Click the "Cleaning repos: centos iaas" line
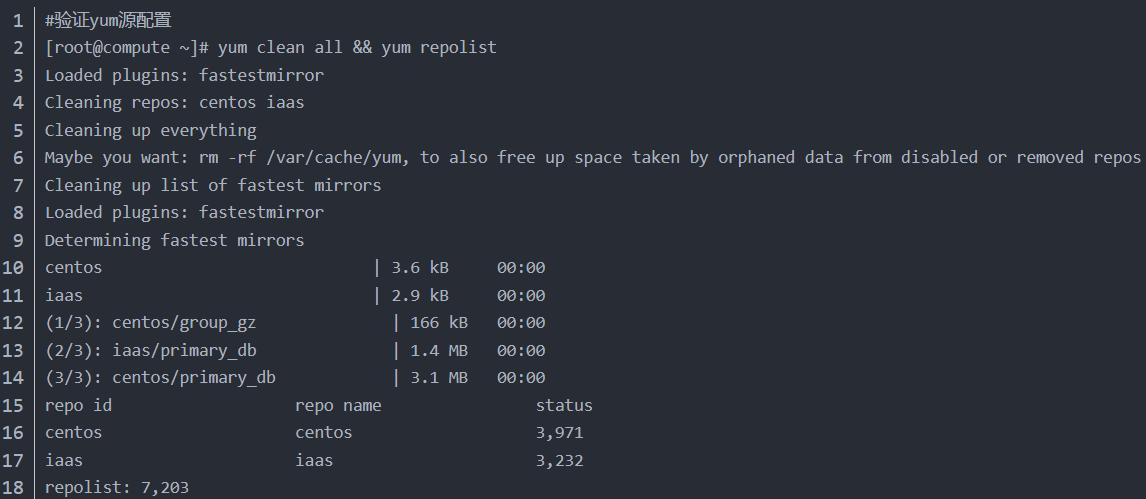The width and height of the screenshot is (1146, 499). click(174, 102)
